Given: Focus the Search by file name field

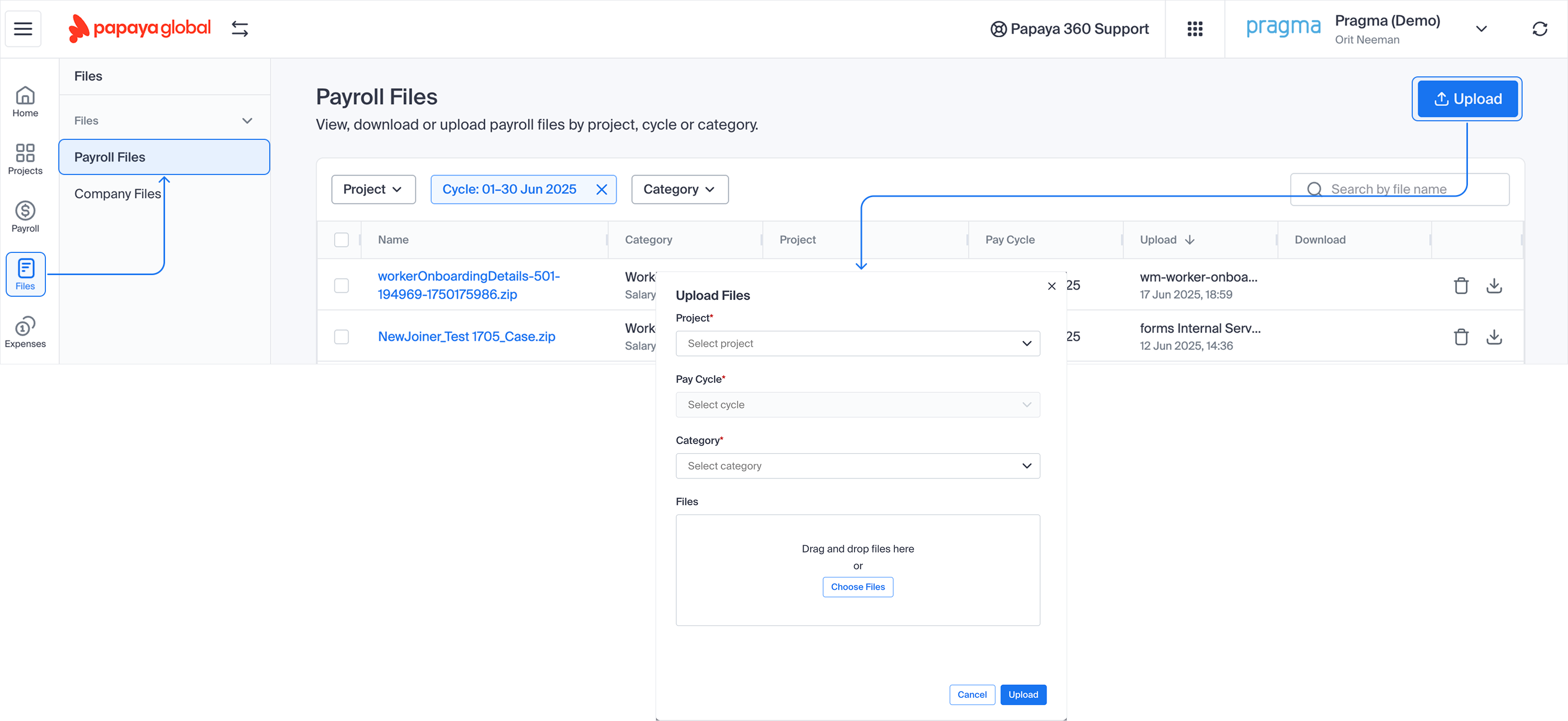Looking at the screenshot, I should coord(1399,189).
